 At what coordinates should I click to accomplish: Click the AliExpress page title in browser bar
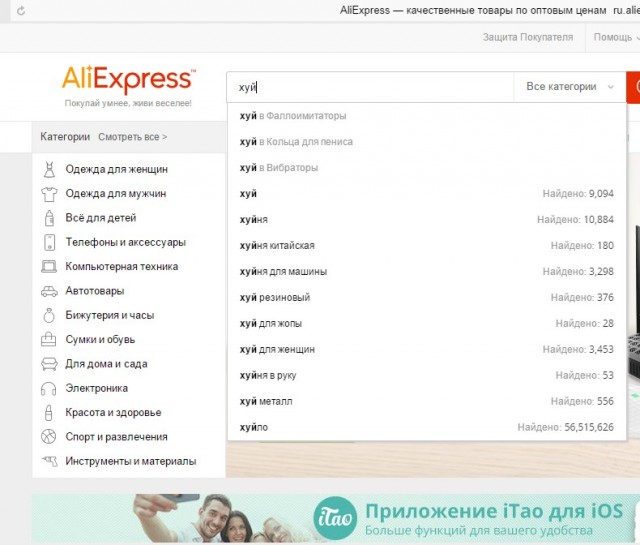[473, 10]
